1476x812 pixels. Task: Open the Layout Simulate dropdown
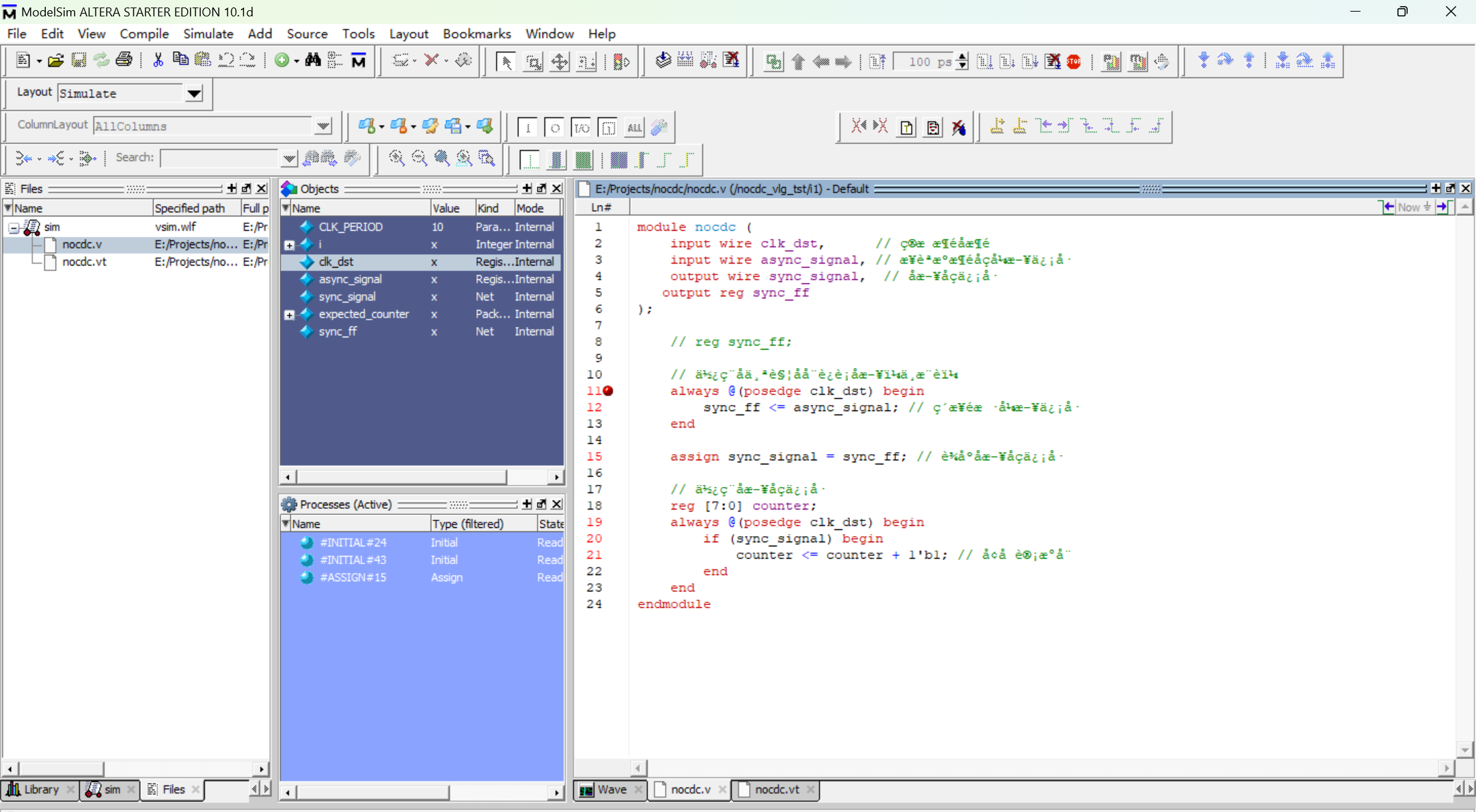[x=194, y=94]
